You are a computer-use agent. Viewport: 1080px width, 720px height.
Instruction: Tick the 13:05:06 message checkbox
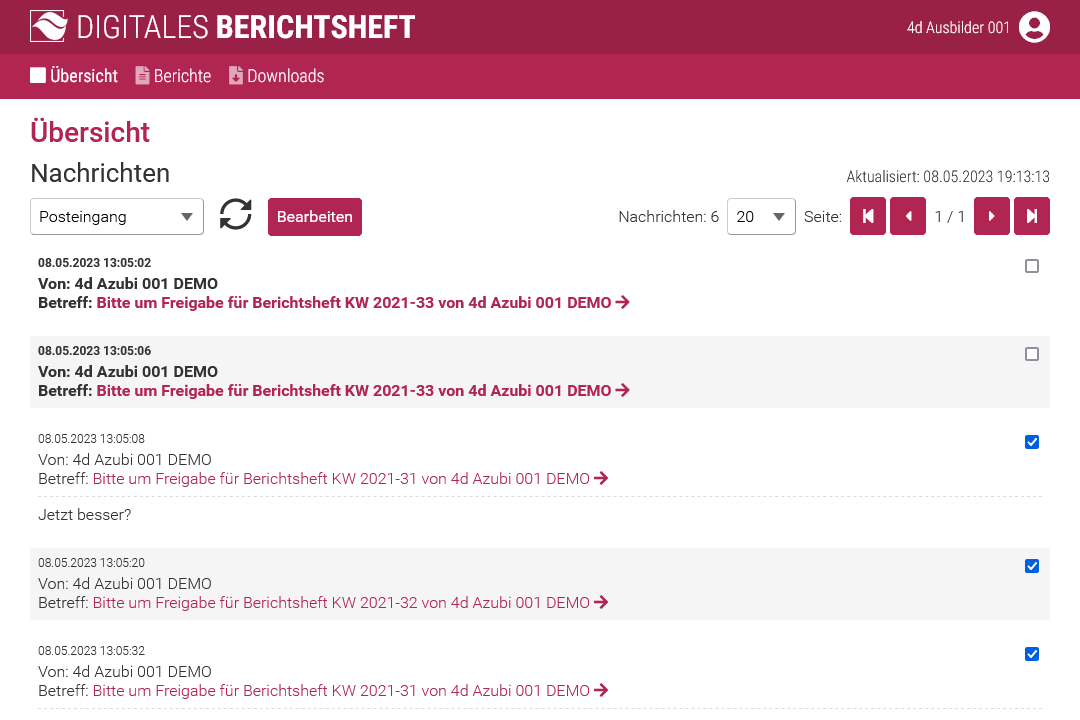click(1032, 354)
